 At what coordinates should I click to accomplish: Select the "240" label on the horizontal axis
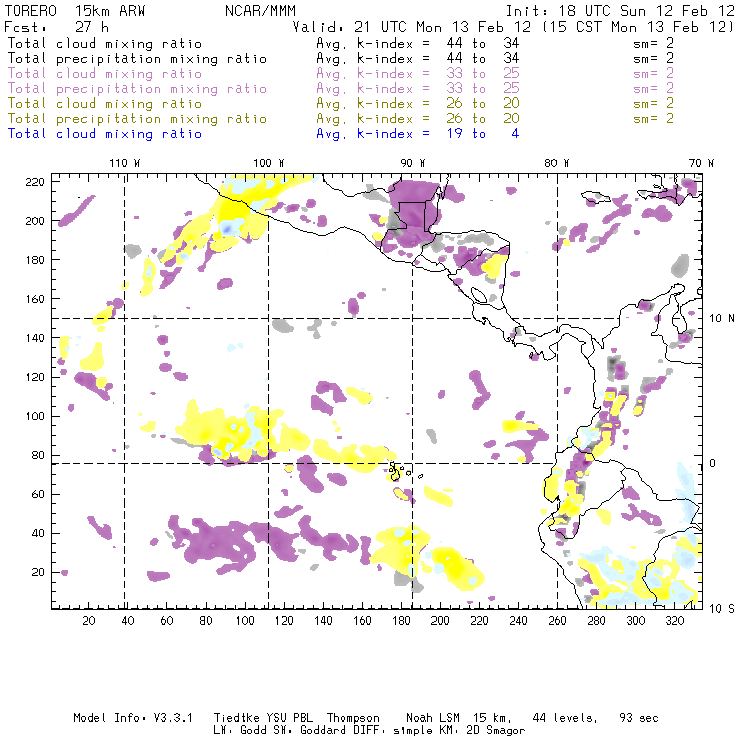[519, 621]
